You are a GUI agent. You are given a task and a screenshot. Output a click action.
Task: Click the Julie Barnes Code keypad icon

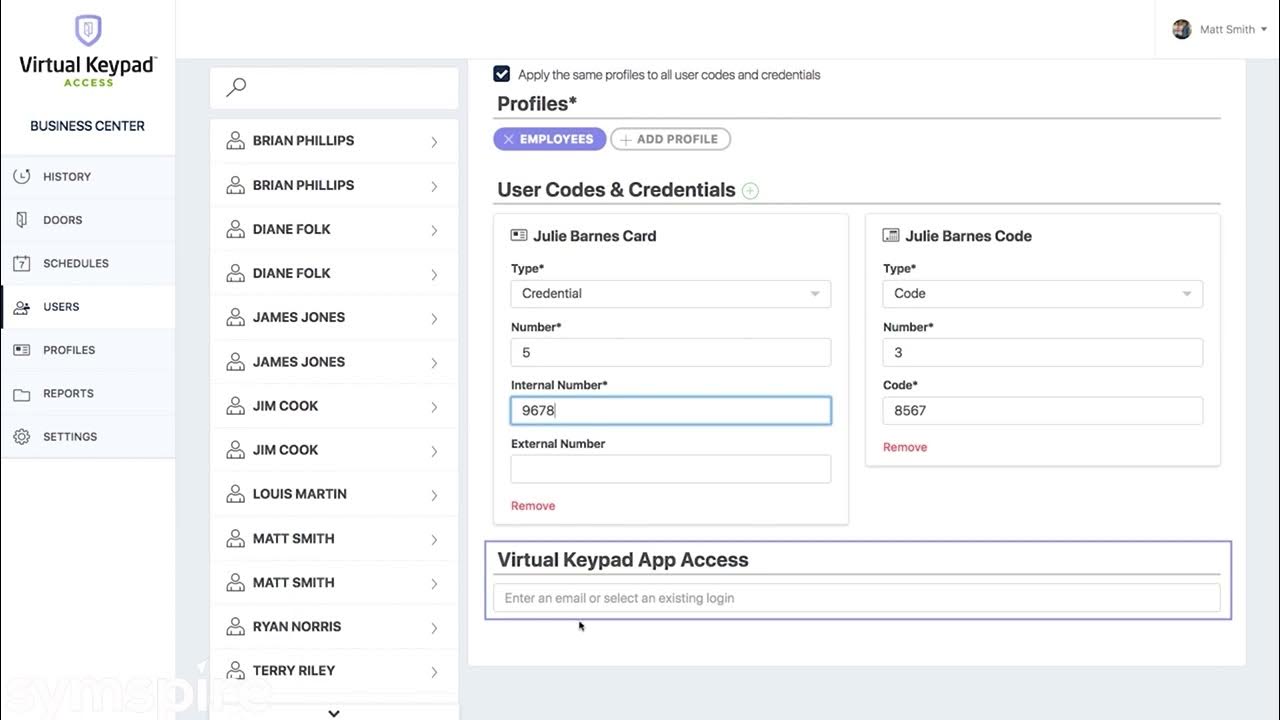coord(891,236)
